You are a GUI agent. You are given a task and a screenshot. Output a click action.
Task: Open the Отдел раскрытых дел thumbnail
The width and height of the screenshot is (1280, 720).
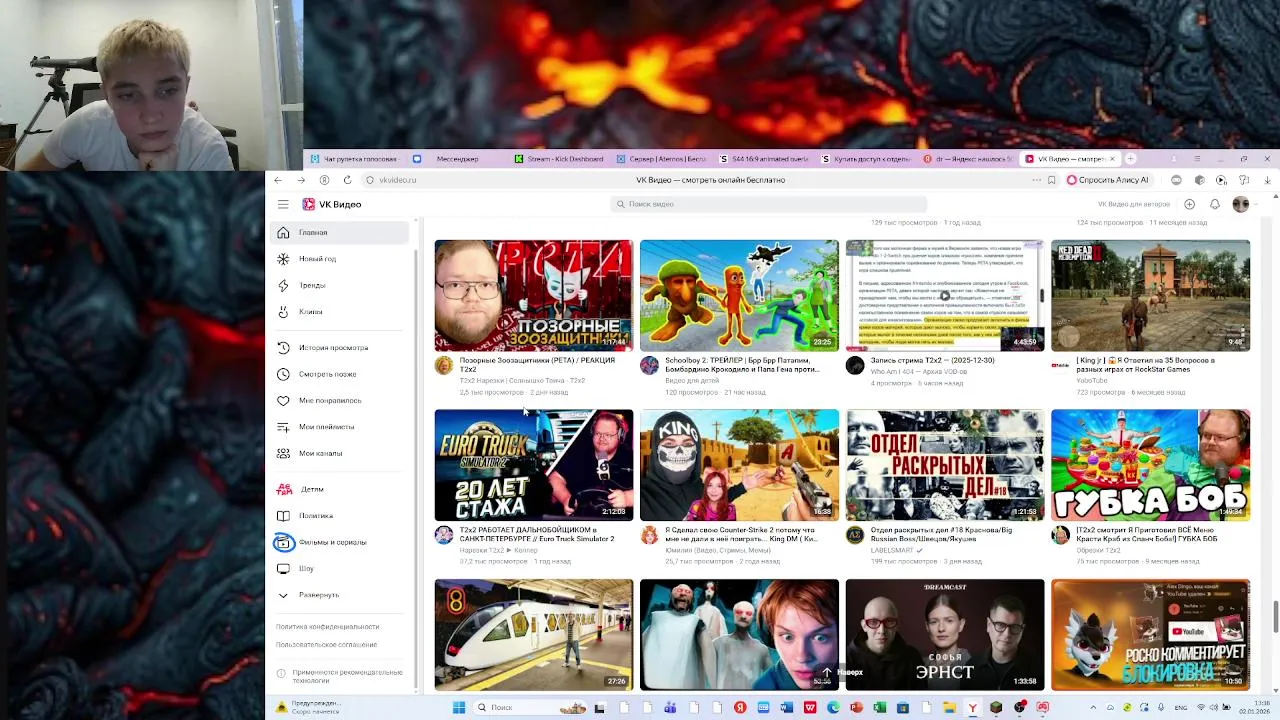[x=945, y=465]
